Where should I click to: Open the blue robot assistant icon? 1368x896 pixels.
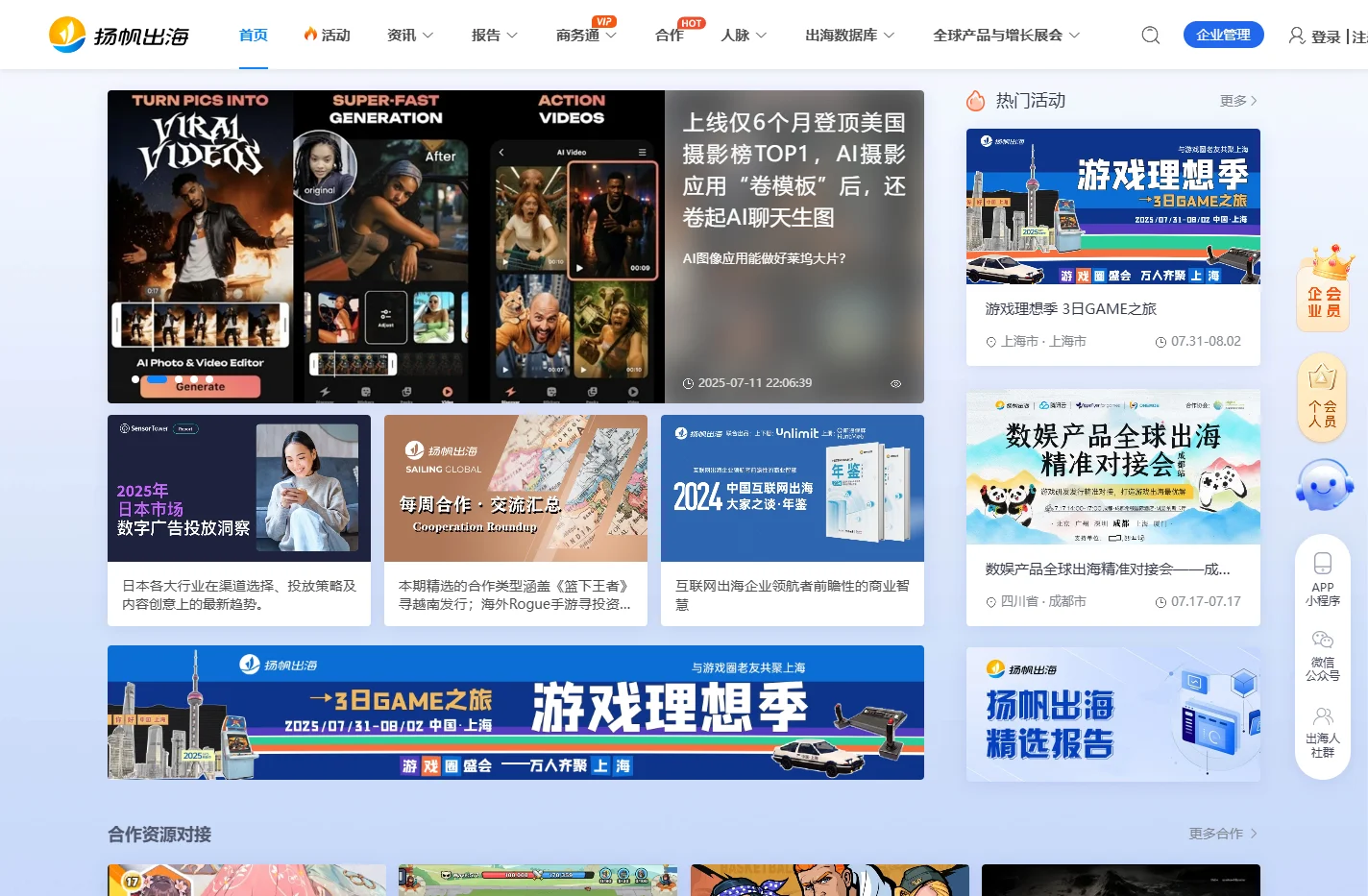coord(1324,484)
